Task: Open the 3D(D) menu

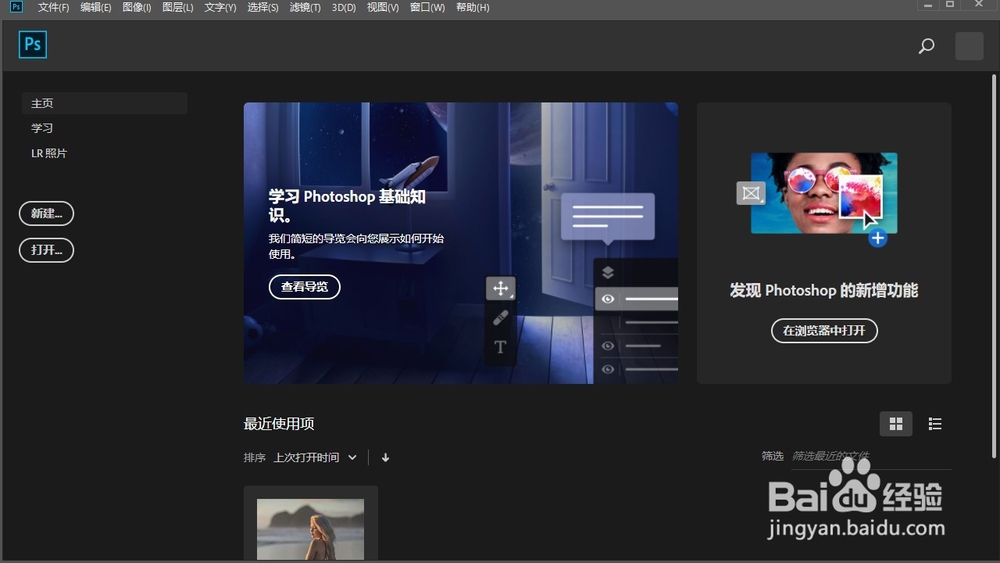Action: [x=344, y=8]
